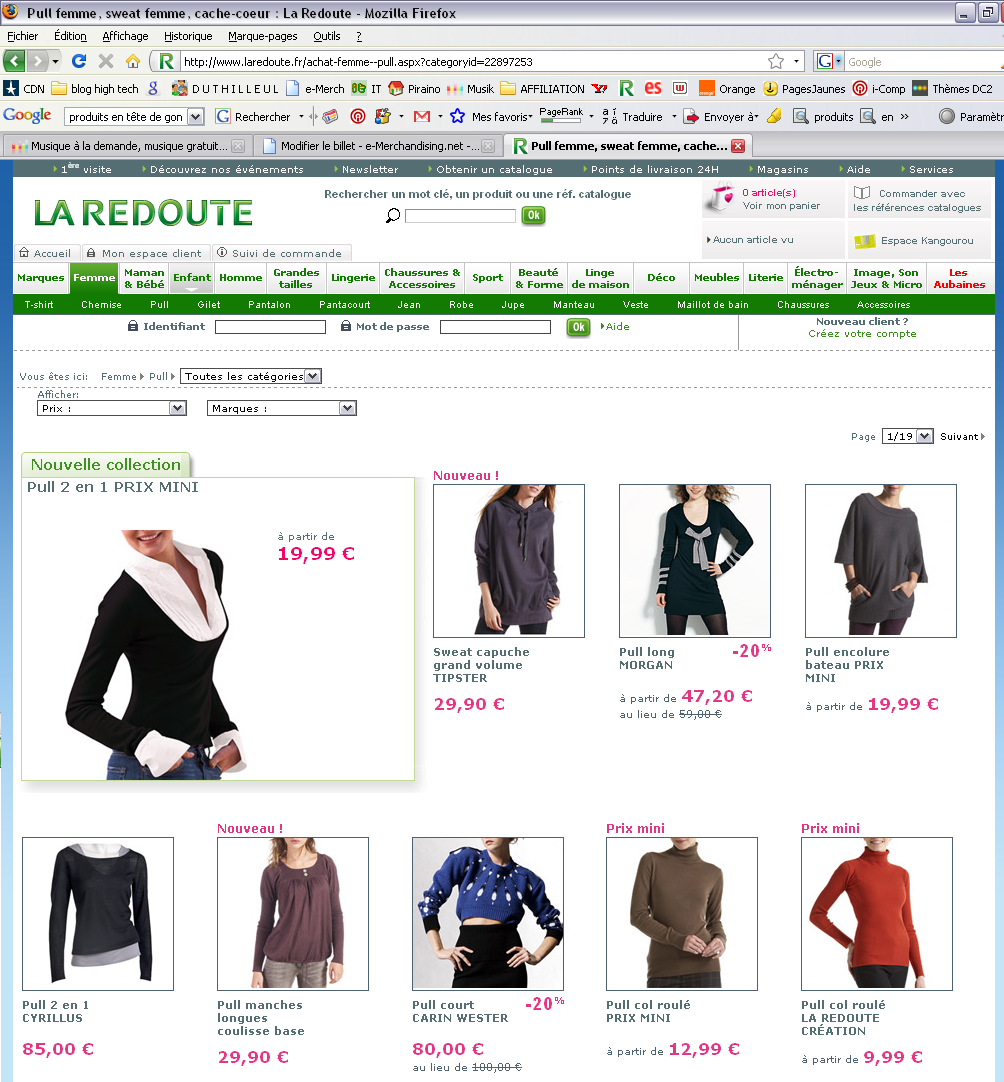Select the Homme category tab
This screenshot has width=1004, height=1082.
[241, 277]
